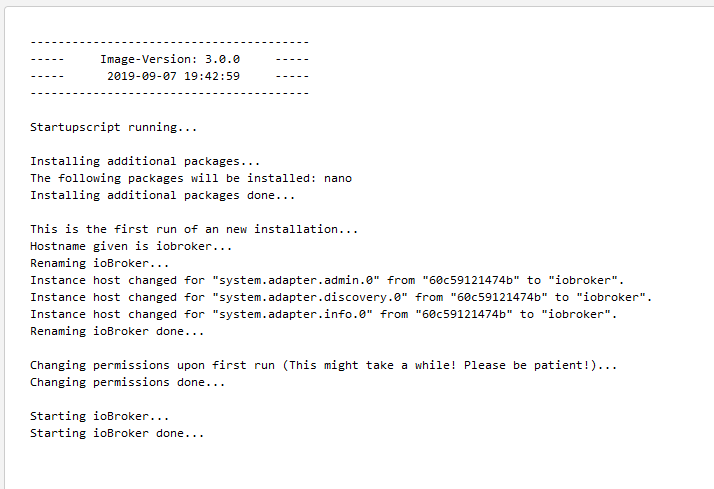This screenshot has width=714, height=489.
Task: Click the 'first run of an new installation' line
Action: click(x=194, y=229)
